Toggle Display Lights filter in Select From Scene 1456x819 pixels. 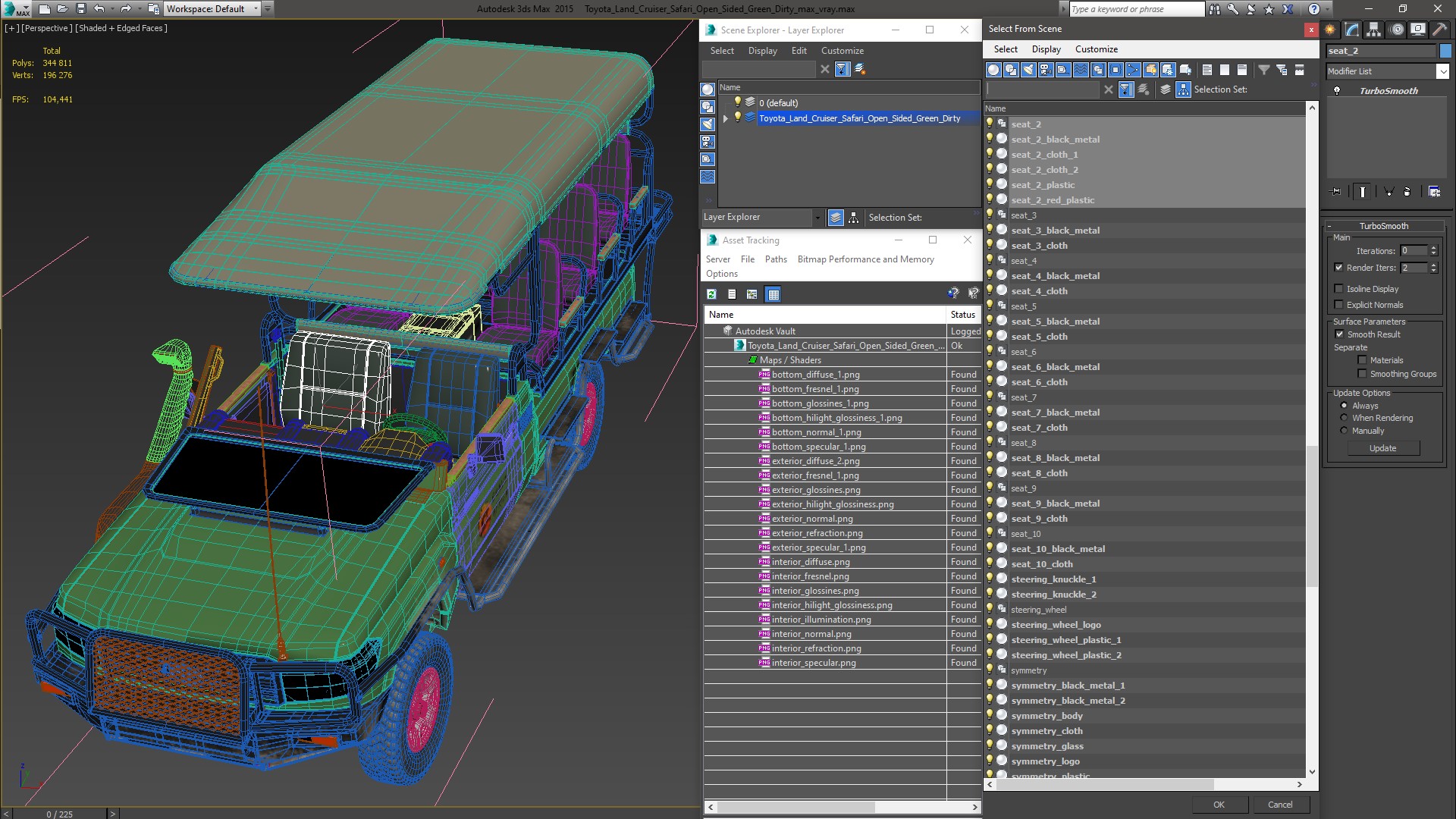point(1028,70)
